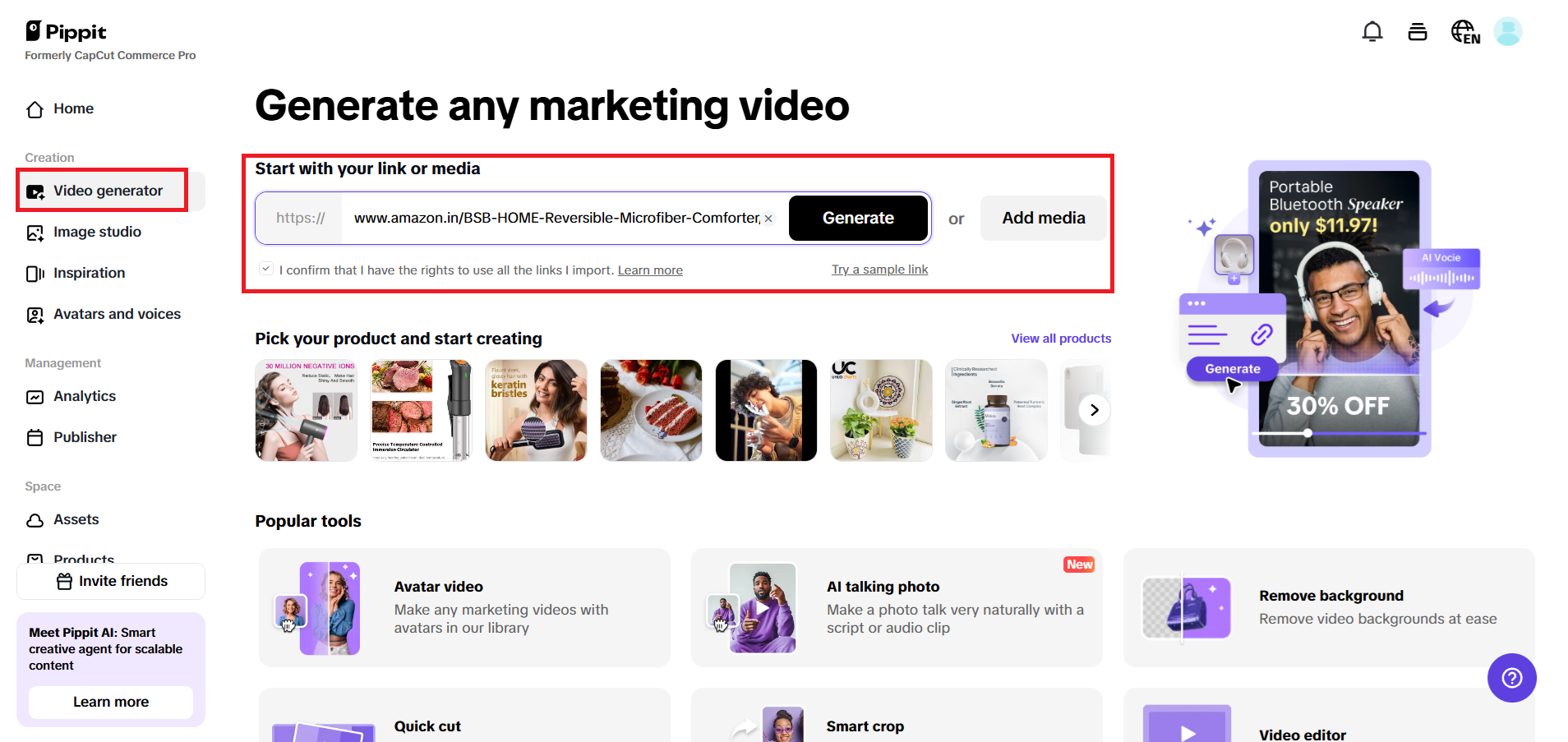The image size is (1568, 742).
Task: Click the gift icon beside Invite friends
Action: 64,582
